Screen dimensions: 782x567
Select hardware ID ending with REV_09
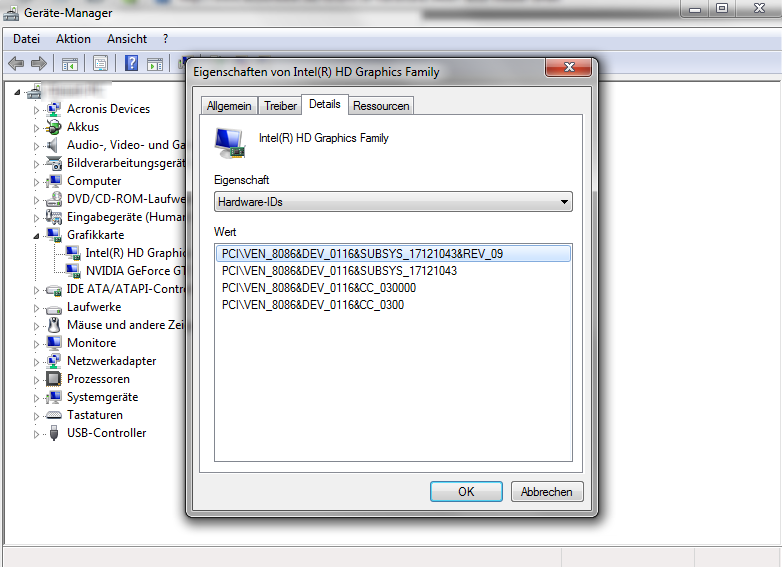393,254
